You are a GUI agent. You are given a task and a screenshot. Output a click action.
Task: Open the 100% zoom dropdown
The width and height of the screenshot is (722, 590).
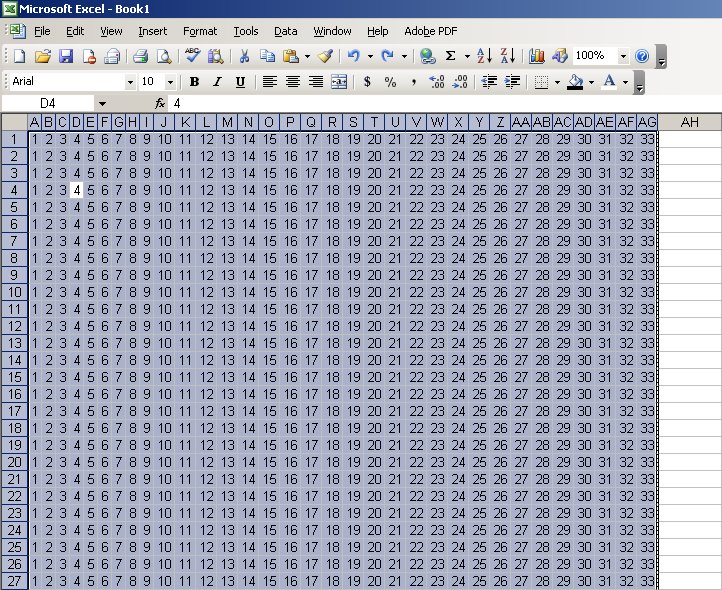623,56
